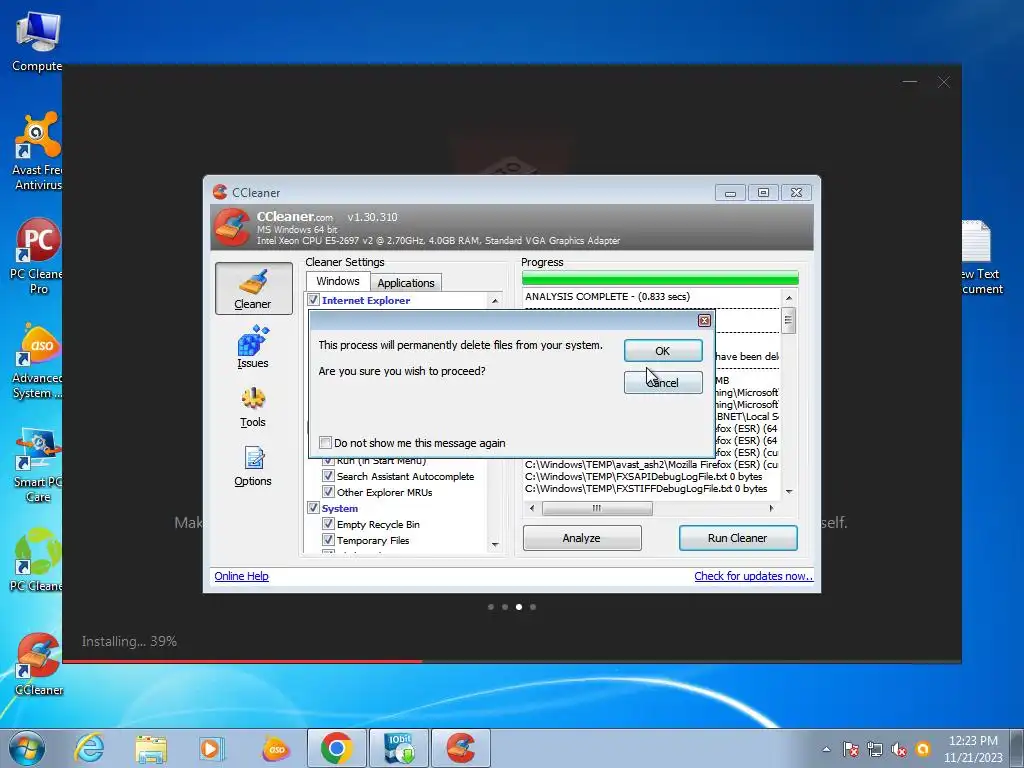This screenshot has width=1024, height=768.
Task: Click the results scroll-right arrow
Action: click(772, 508)
